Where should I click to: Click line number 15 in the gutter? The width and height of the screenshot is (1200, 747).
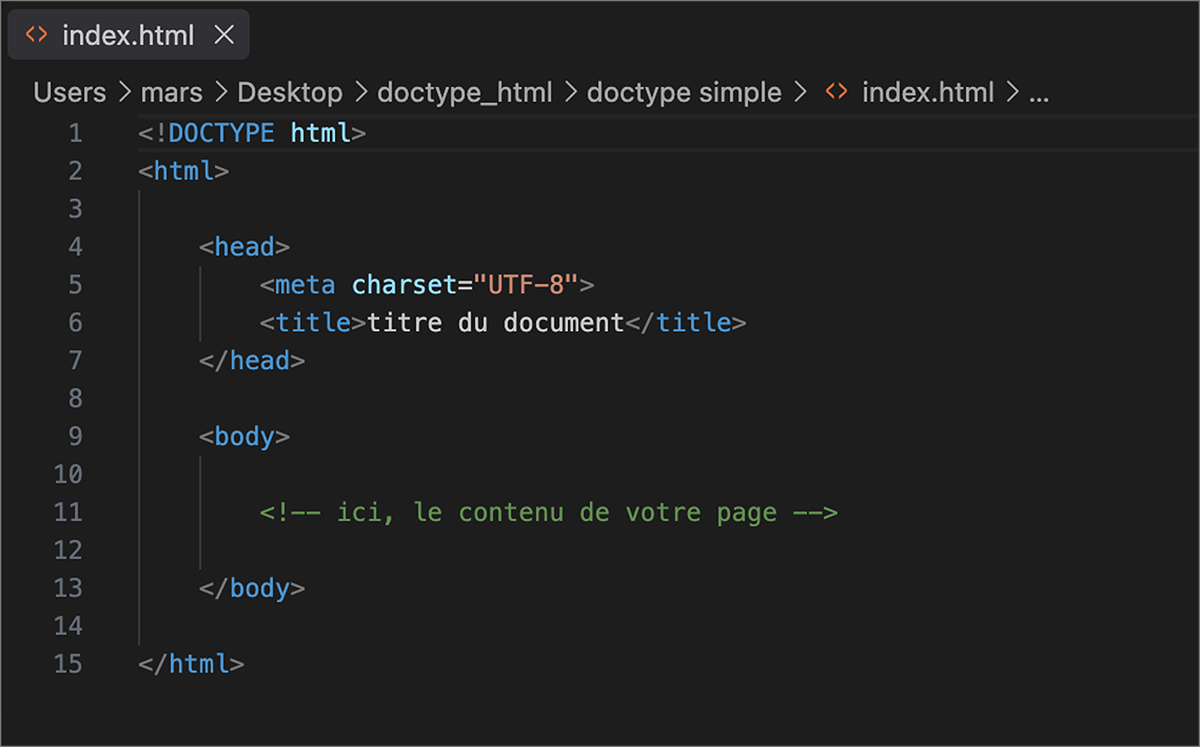point(68,664)
